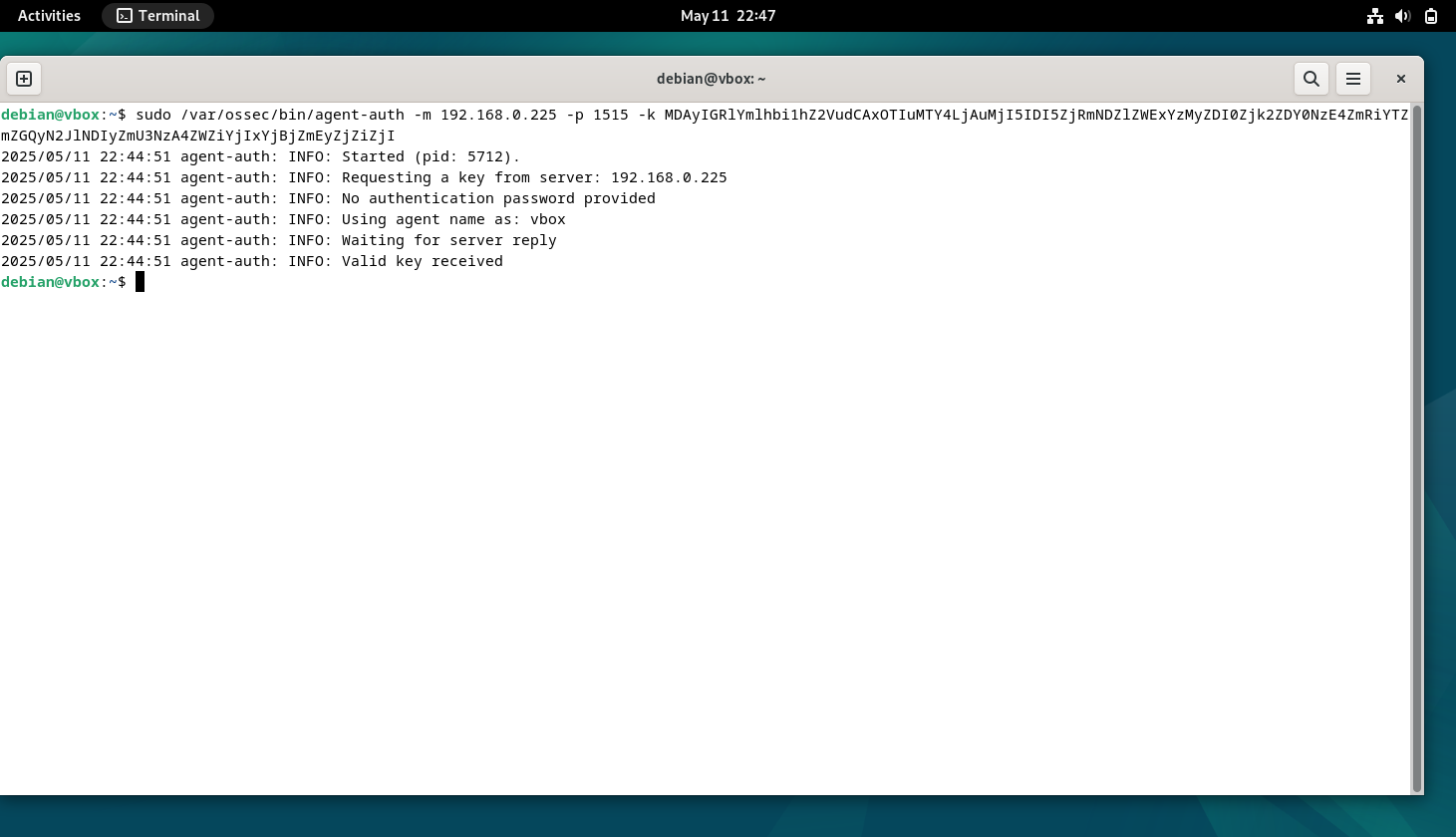The image size is (1456, 837).
Task: Click 'Requesting a key from server' line
Action: (364, 177)
